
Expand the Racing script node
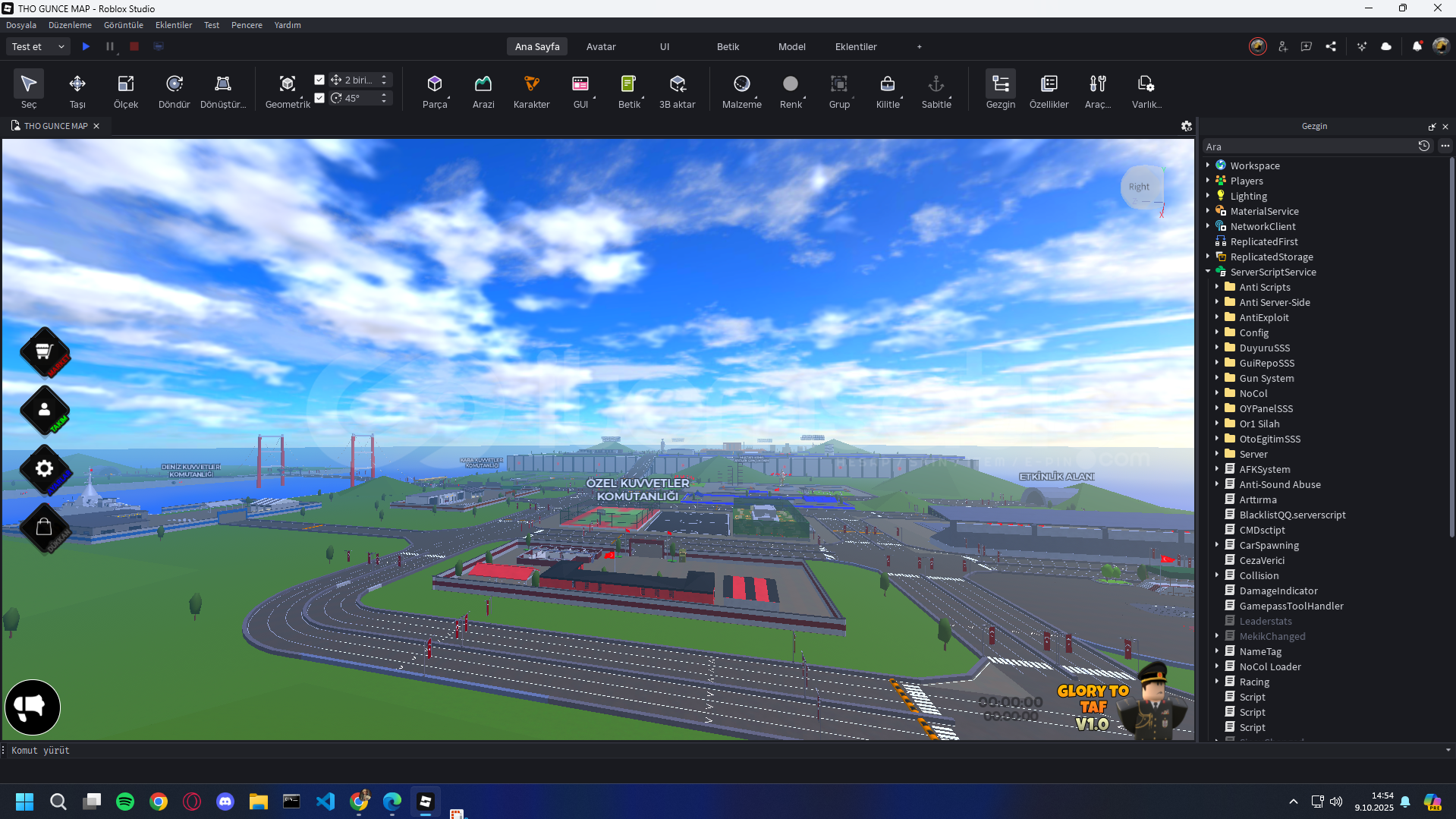point(1217,681)
